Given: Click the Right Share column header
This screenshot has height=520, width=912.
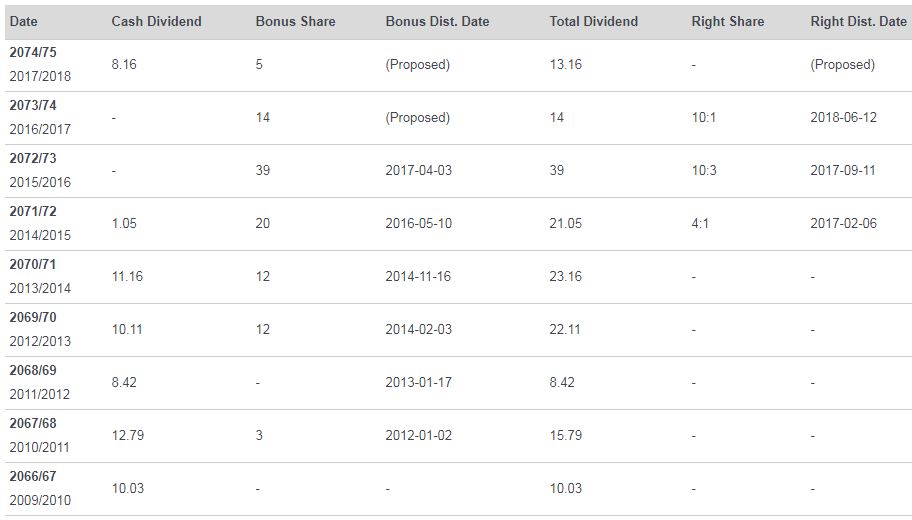Looking at the screenshot, I should click(x=728, y=22).
